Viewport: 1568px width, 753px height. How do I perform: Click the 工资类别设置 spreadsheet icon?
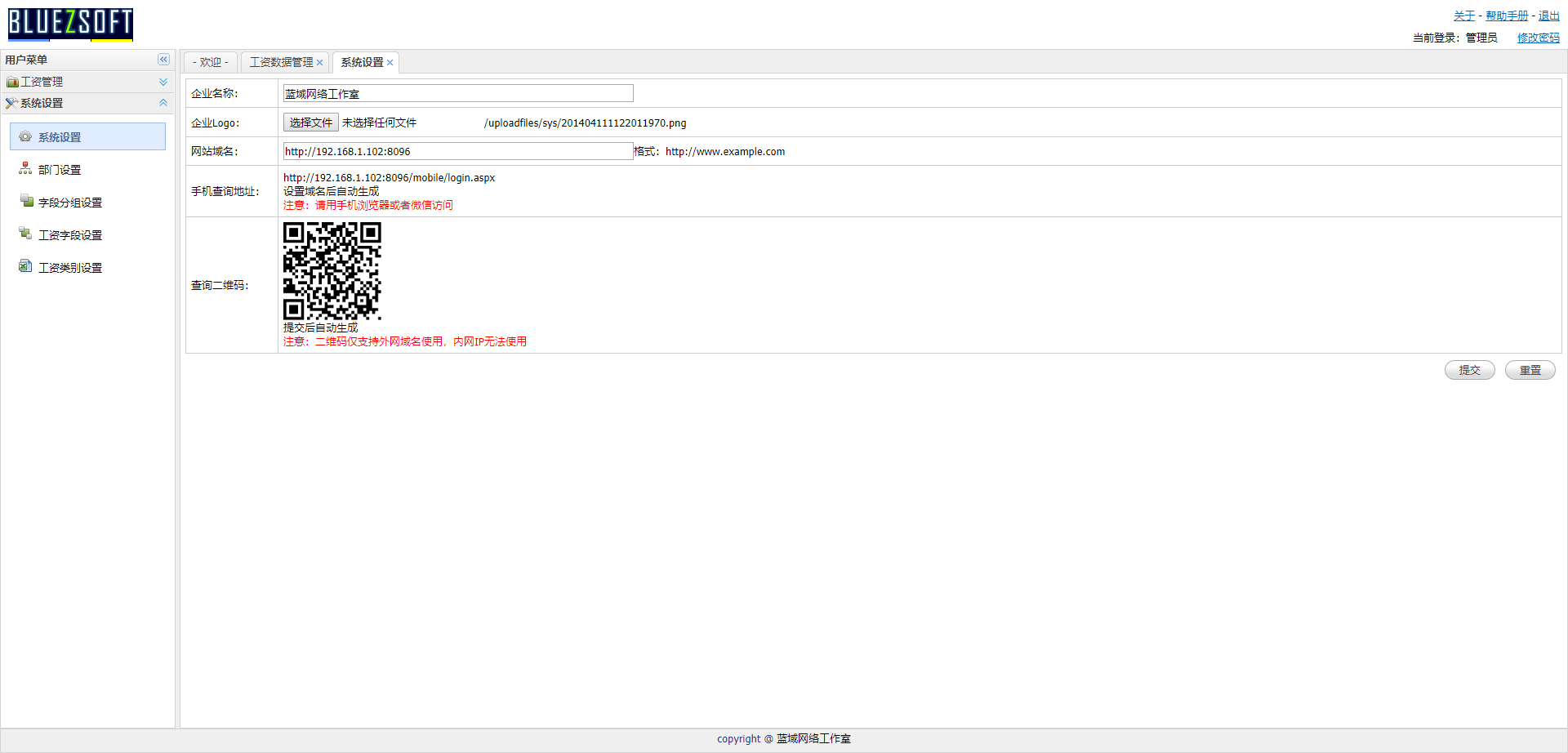(x=25, y=267)
